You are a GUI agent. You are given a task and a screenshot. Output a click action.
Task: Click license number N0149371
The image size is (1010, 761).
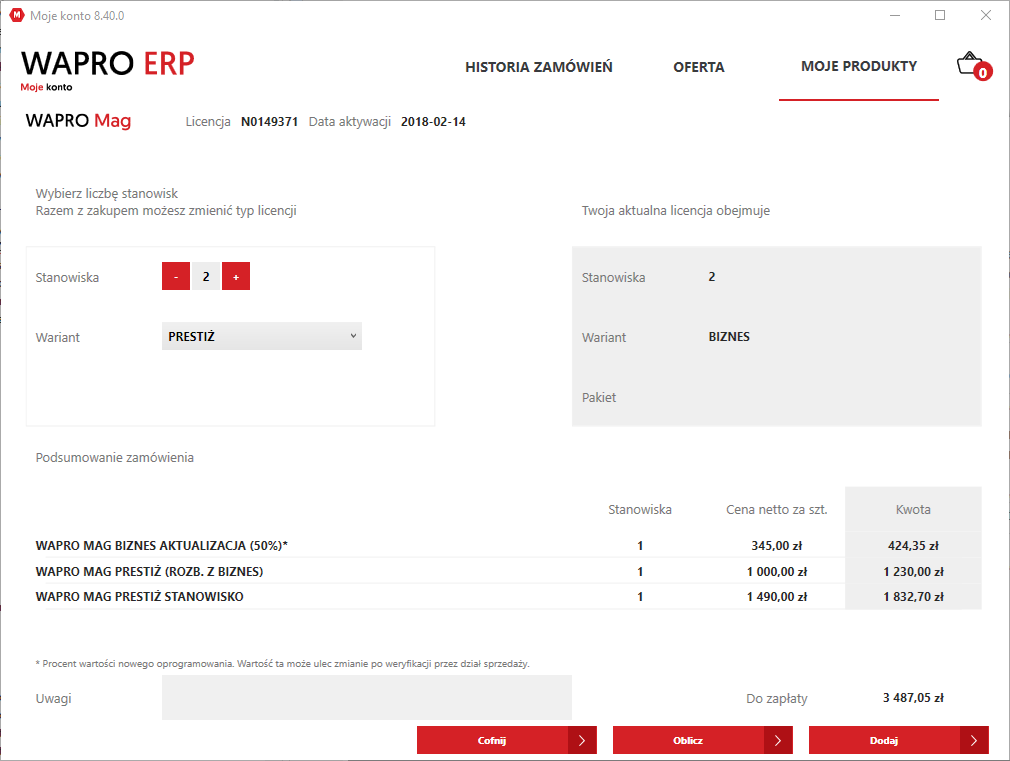coord(269,122)
